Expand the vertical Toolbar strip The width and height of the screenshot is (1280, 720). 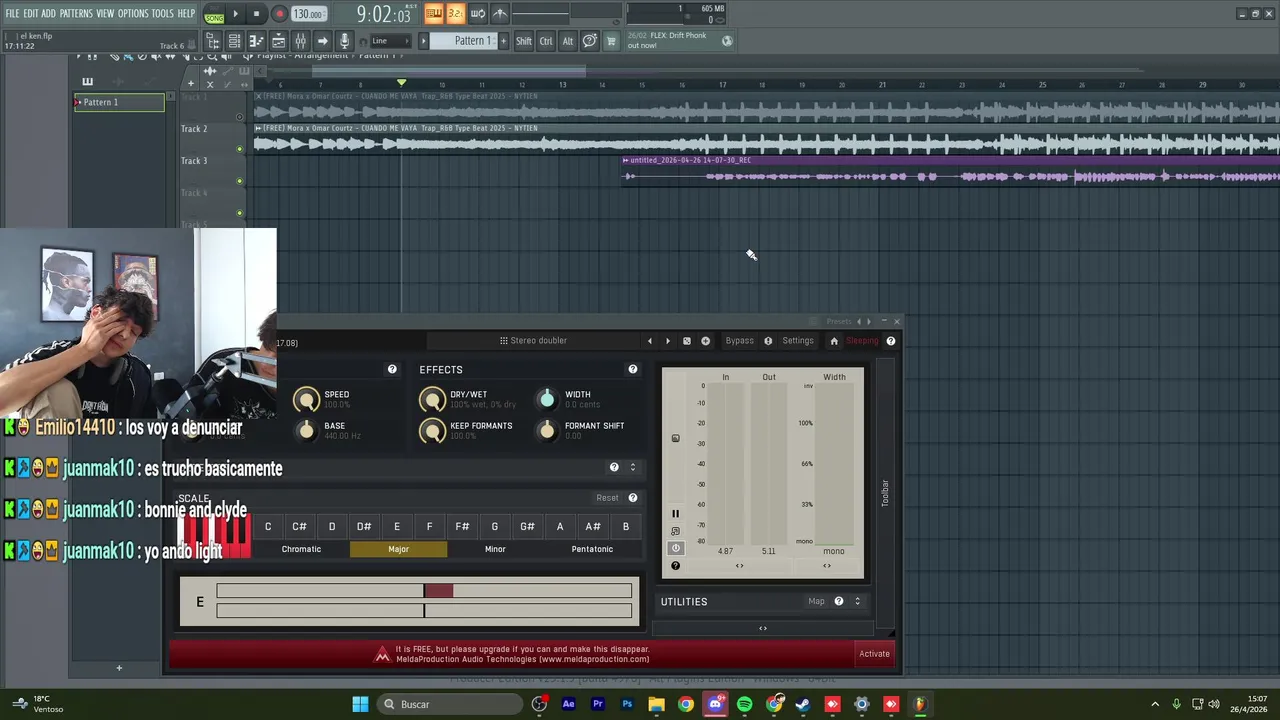[x=884, y=493]
